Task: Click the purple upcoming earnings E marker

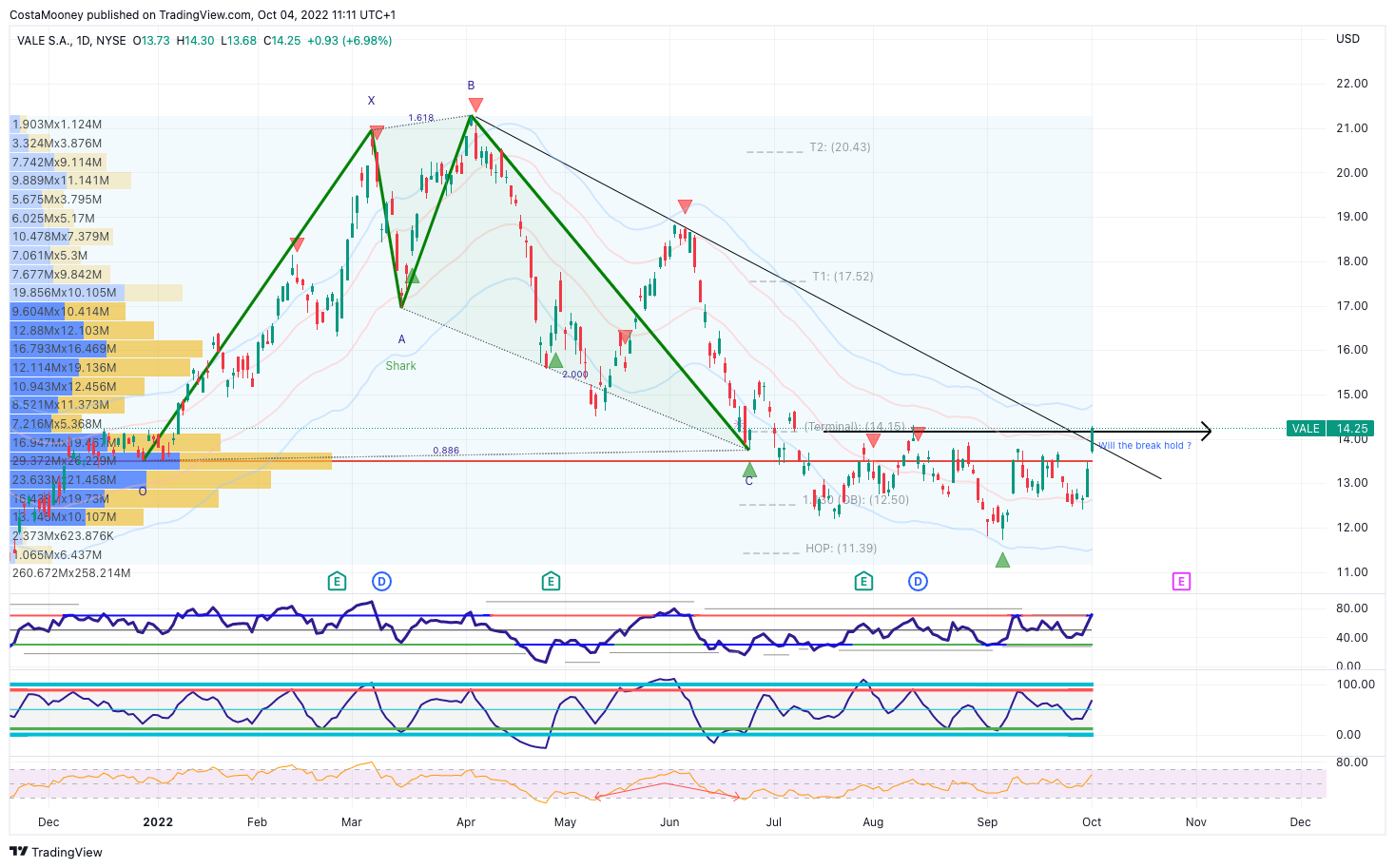Action: click(1181, 581)
